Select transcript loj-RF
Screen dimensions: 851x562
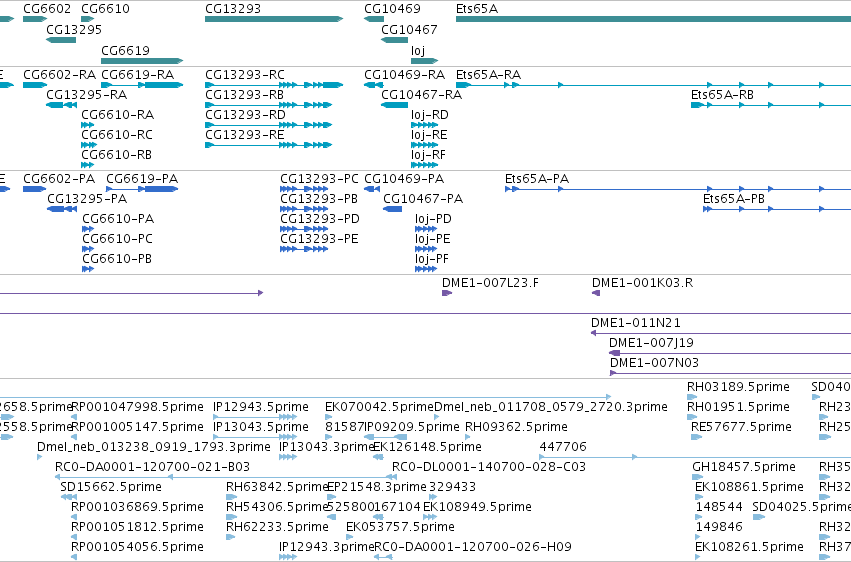click(428, 155)
